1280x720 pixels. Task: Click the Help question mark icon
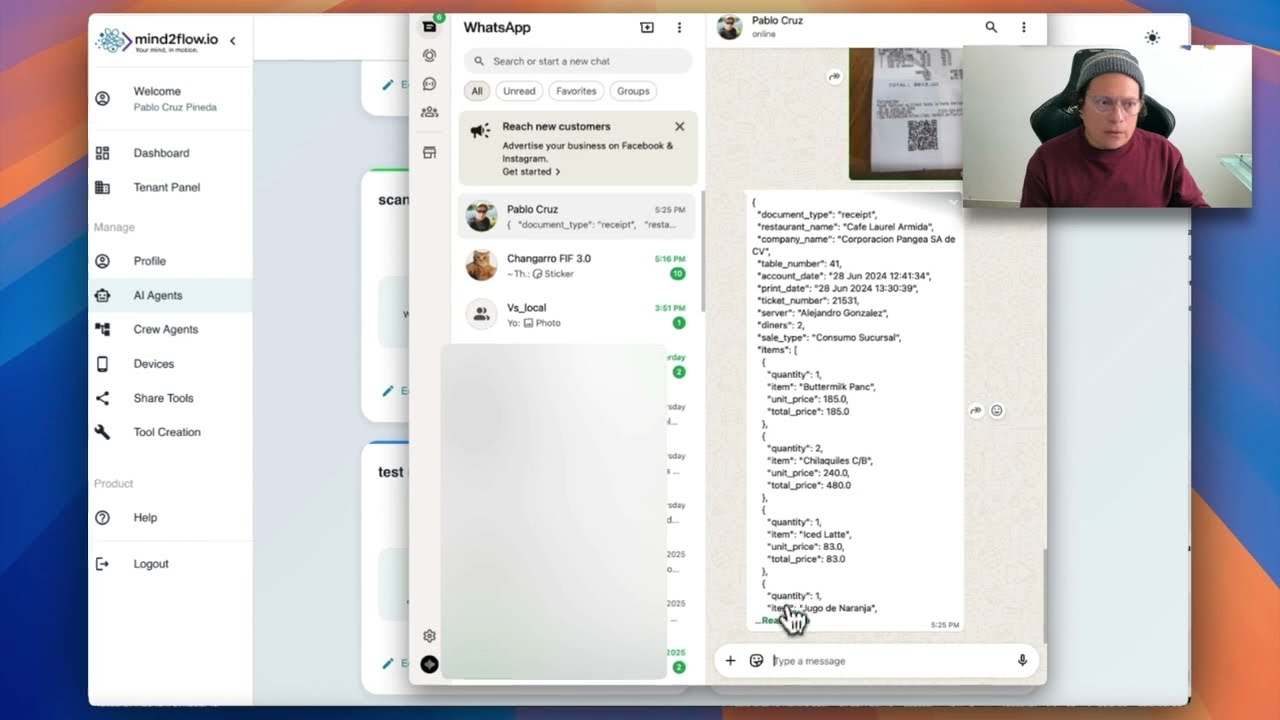[102, 518]
